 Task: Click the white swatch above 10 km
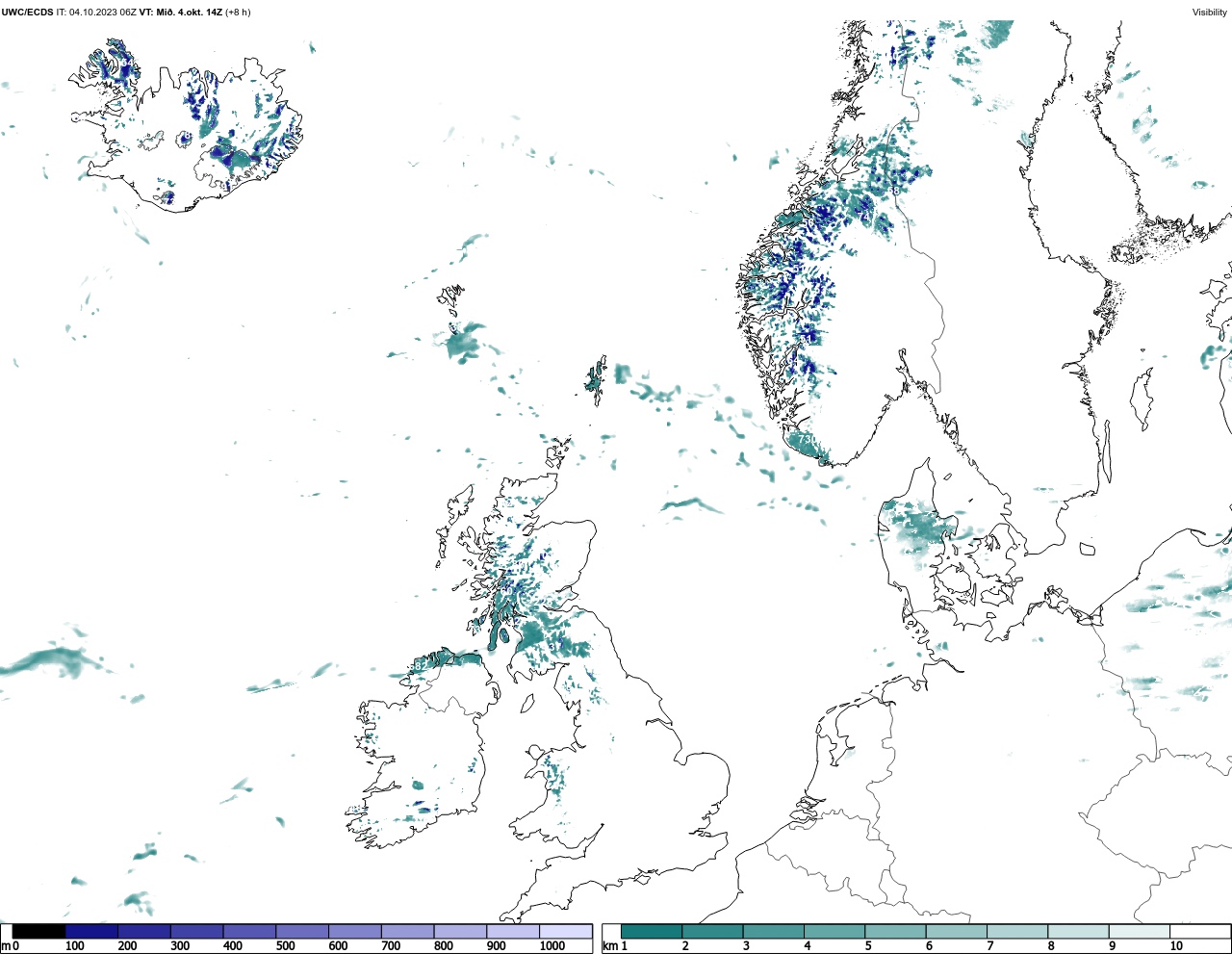(x=1199, y=932)
